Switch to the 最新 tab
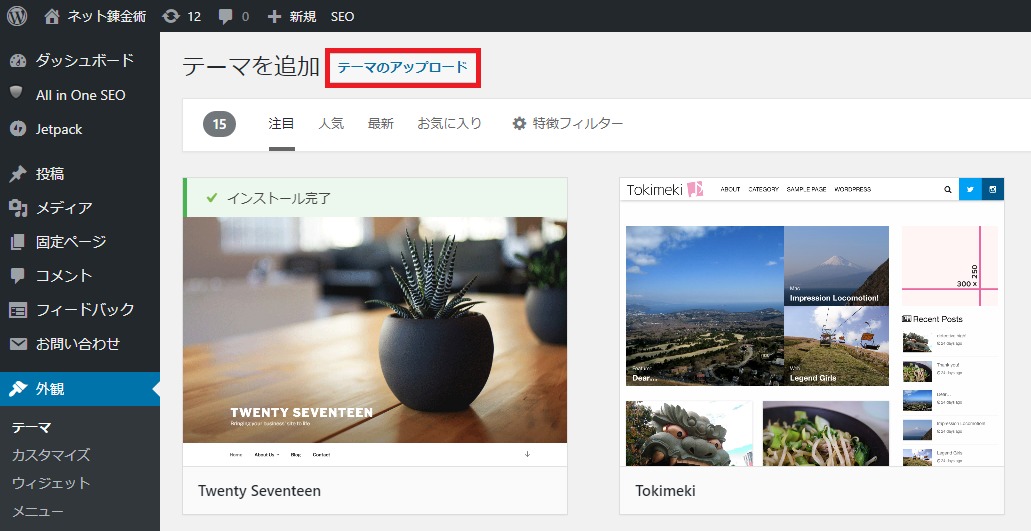The image size is (1031, 531). (381, 123)
